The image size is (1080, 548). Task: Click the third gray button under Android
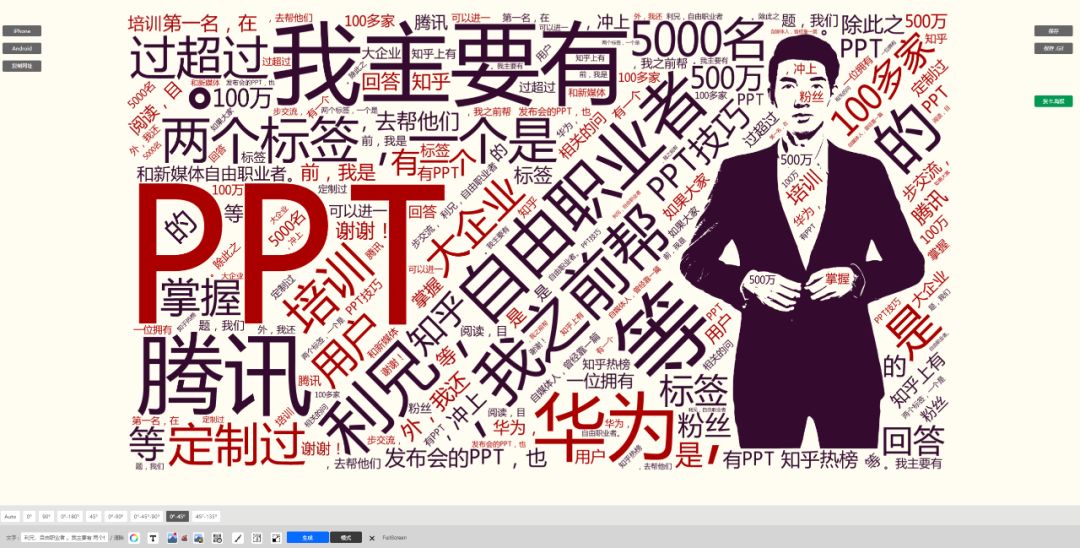click(21, 66)
